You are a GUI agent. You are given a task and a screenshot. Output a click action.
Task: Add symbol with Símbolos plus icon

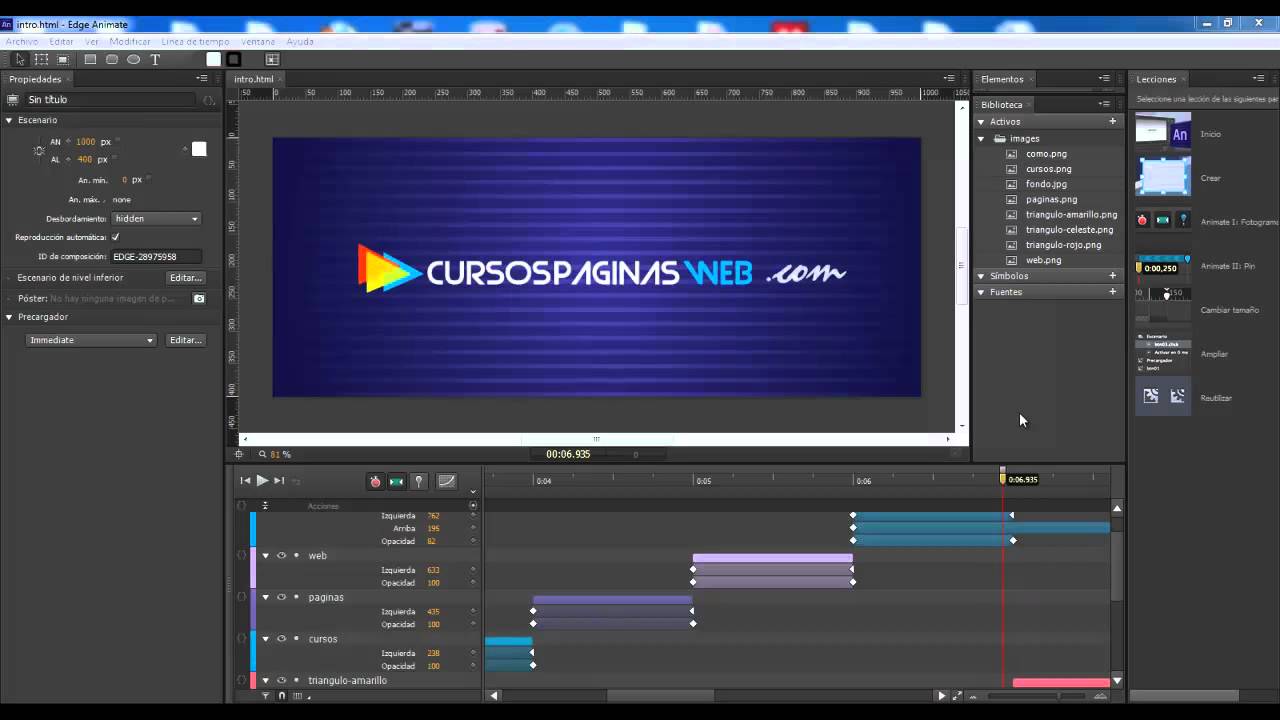(x=1112, y=276)
